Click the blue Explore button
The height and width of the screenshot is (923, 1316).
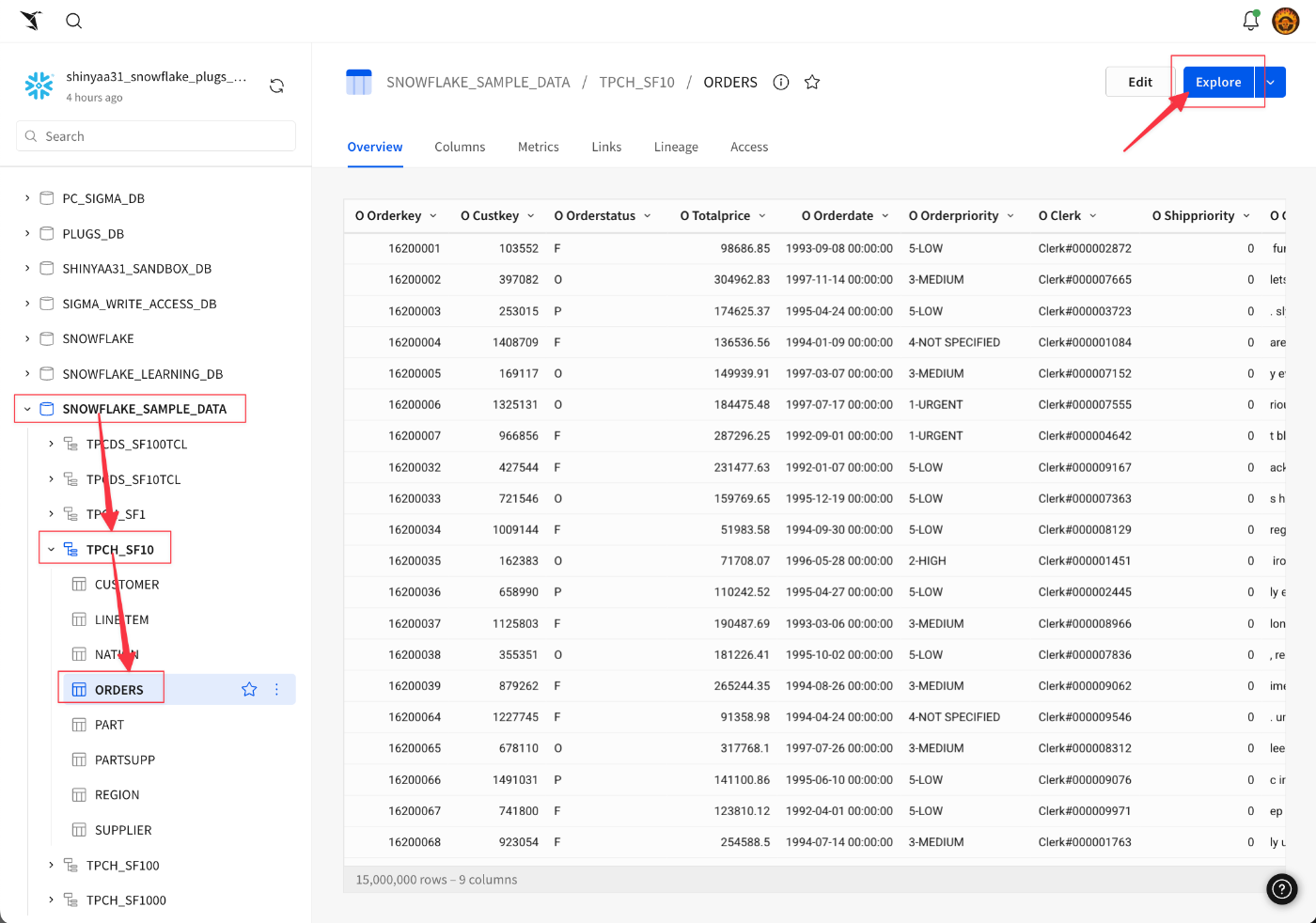point(1218,83)
